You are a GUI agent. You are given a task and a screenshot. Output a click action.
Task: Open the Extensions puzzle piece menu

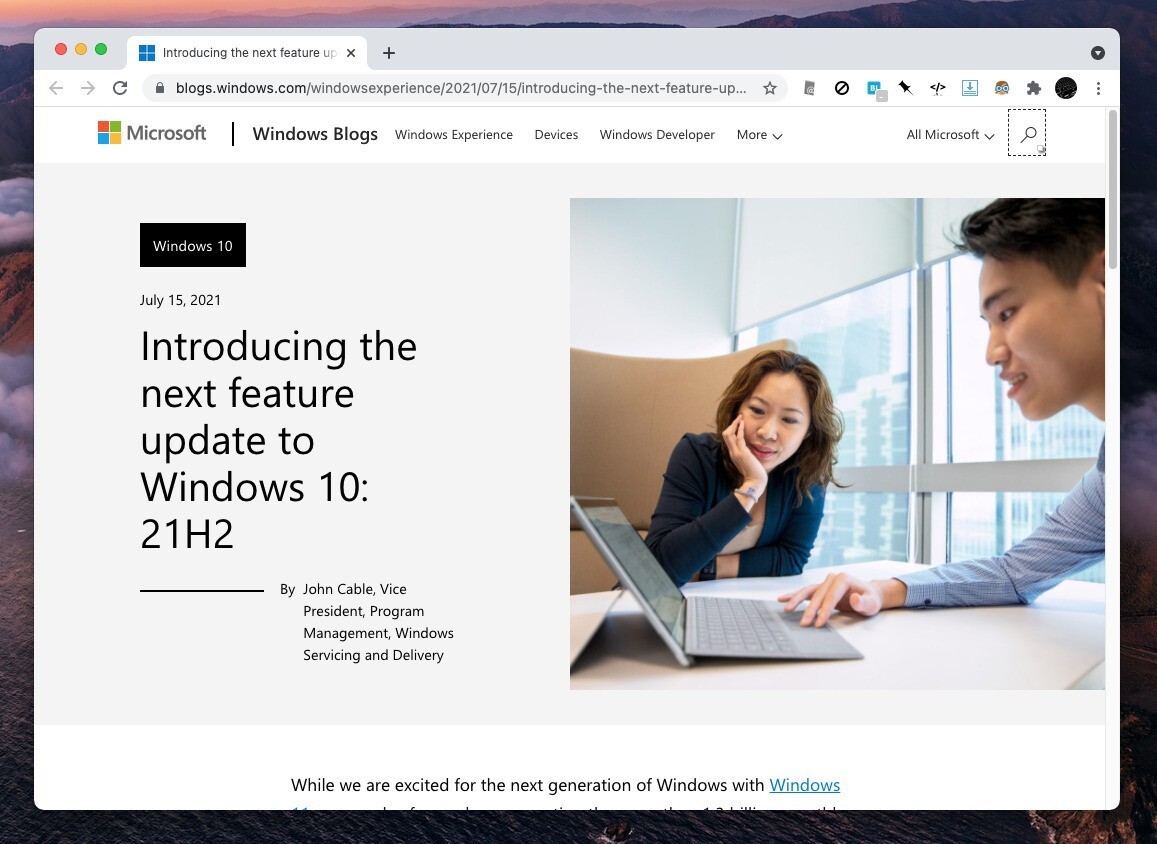[x=1034, y=89]
